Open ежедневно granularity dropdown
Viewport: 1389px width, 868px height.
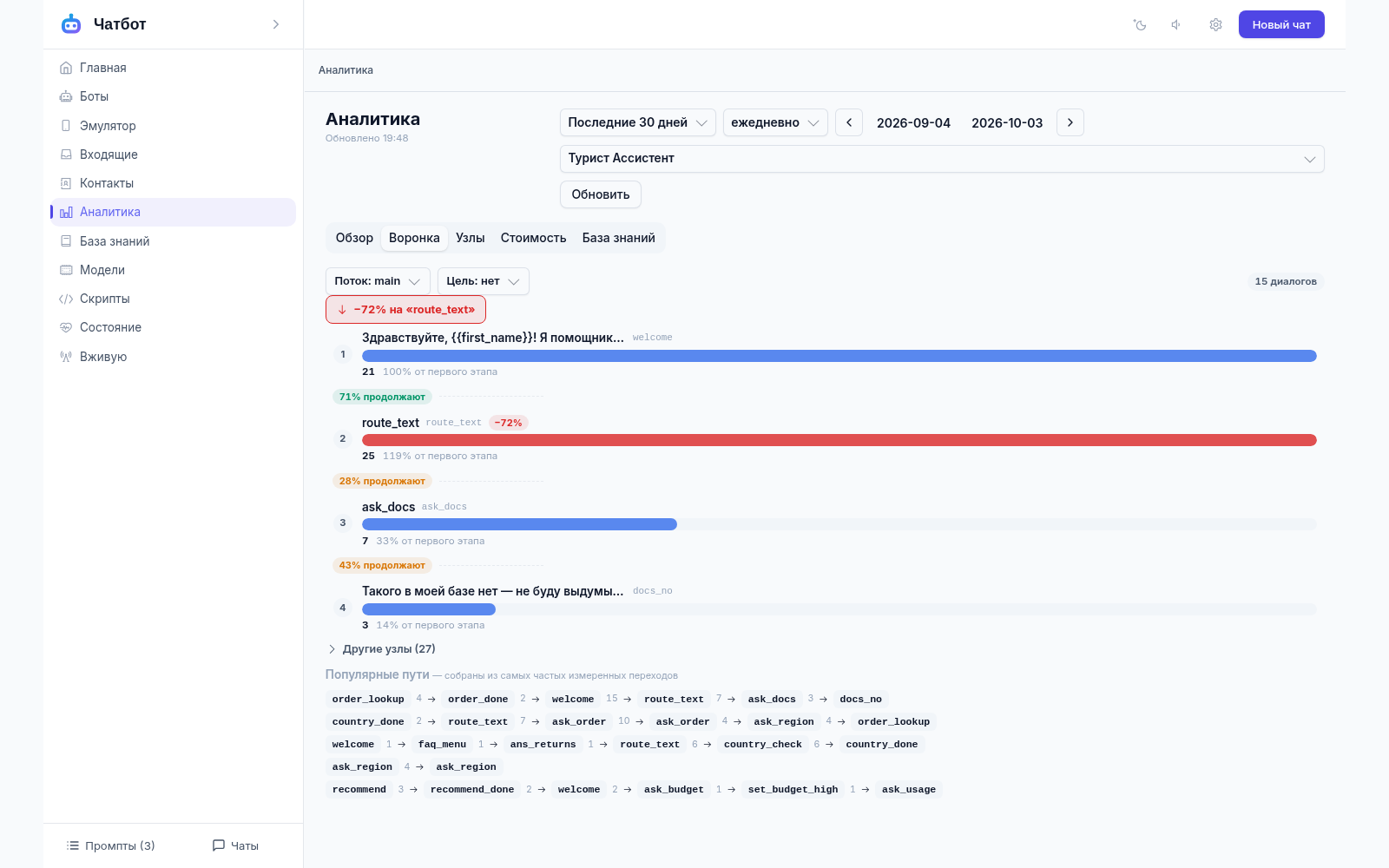pyautogui.click(x=775, y=122)
